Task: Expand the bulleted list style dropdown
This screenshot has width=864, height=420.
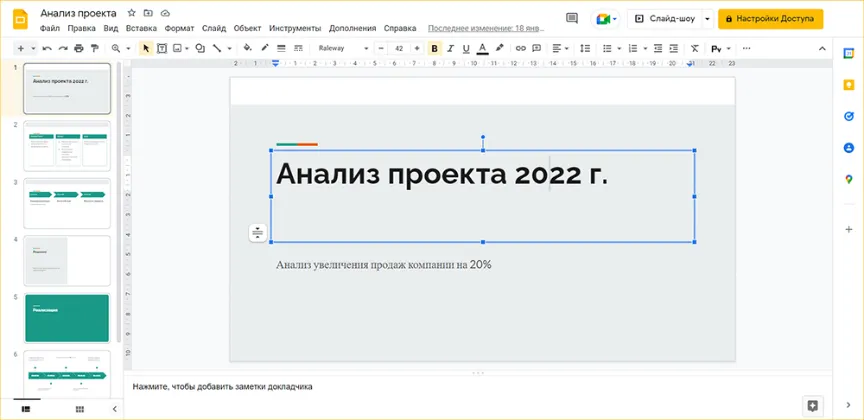Action: (x=620, y=49)
